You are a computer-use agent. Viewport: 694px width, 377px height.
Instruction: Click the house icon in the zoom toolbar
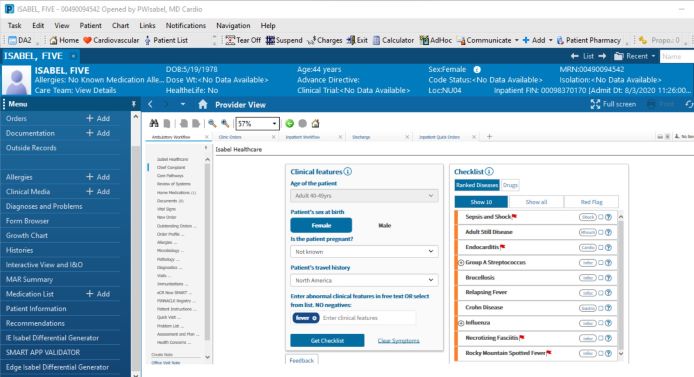click(315, 123)
